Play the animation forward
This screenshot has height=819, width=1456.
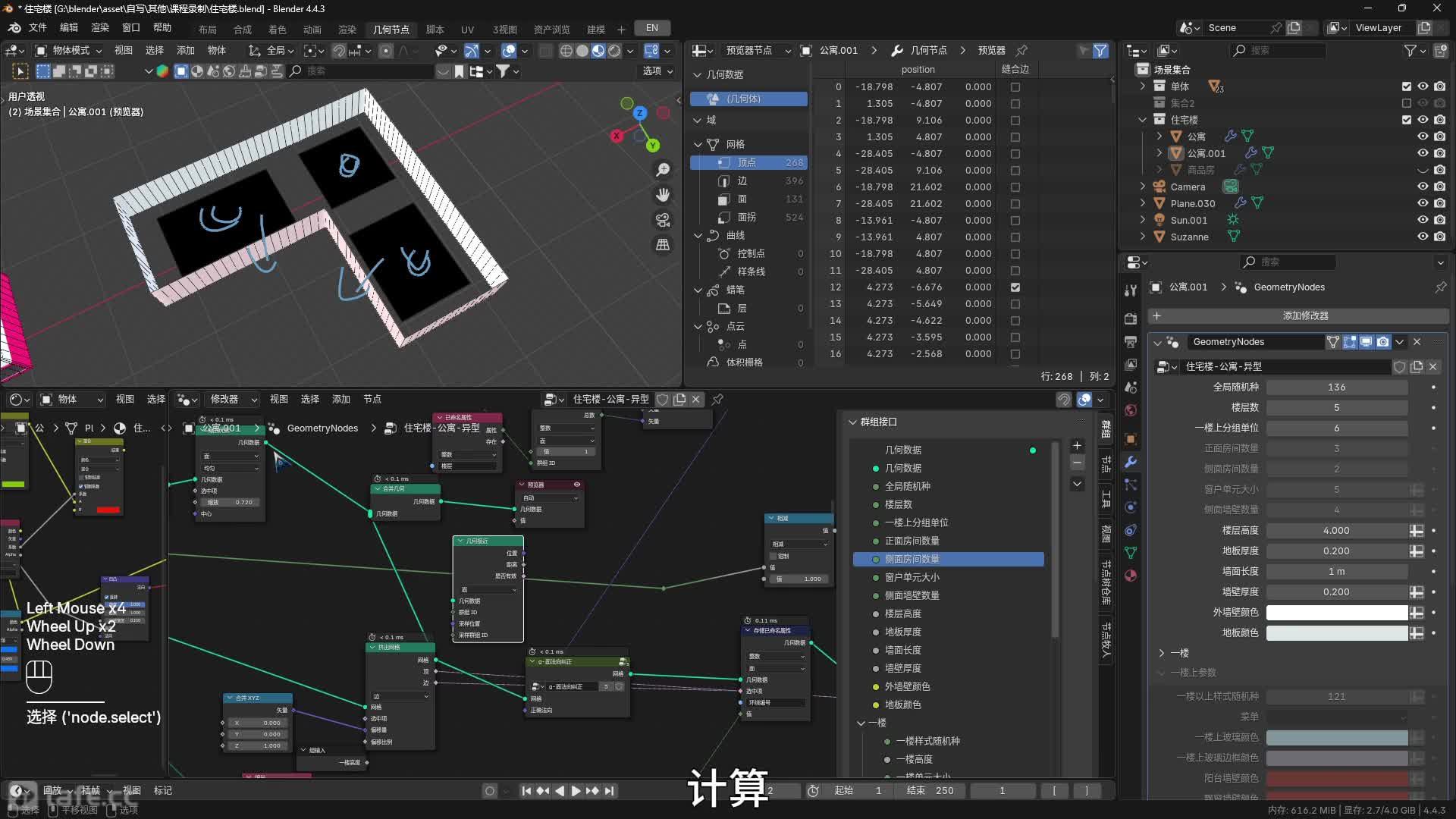[x=576, y=791]
